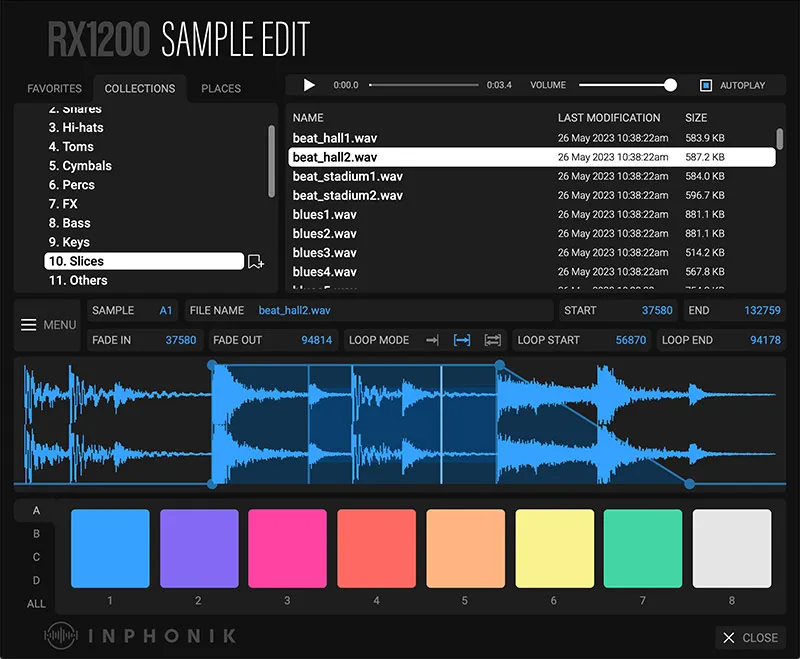Click the Loop End value 94178
The height and width of the screenshot is (659, 800).
point(765,340)
